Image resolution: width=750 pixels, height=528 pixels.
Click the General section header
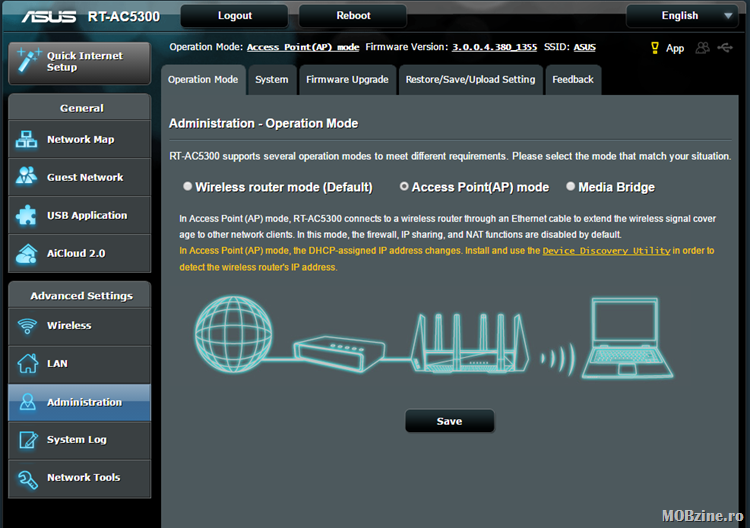pyautogui.click(x=79, y=108)
